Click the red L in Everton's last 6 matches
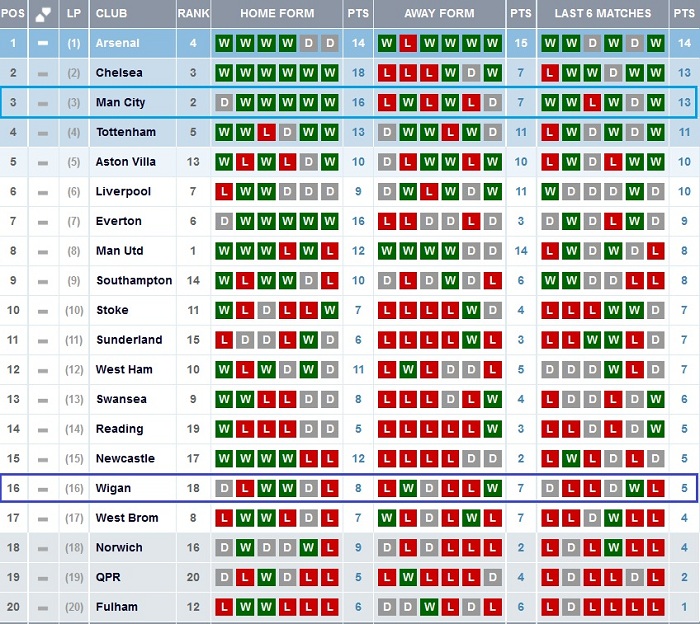 (613, 221)
